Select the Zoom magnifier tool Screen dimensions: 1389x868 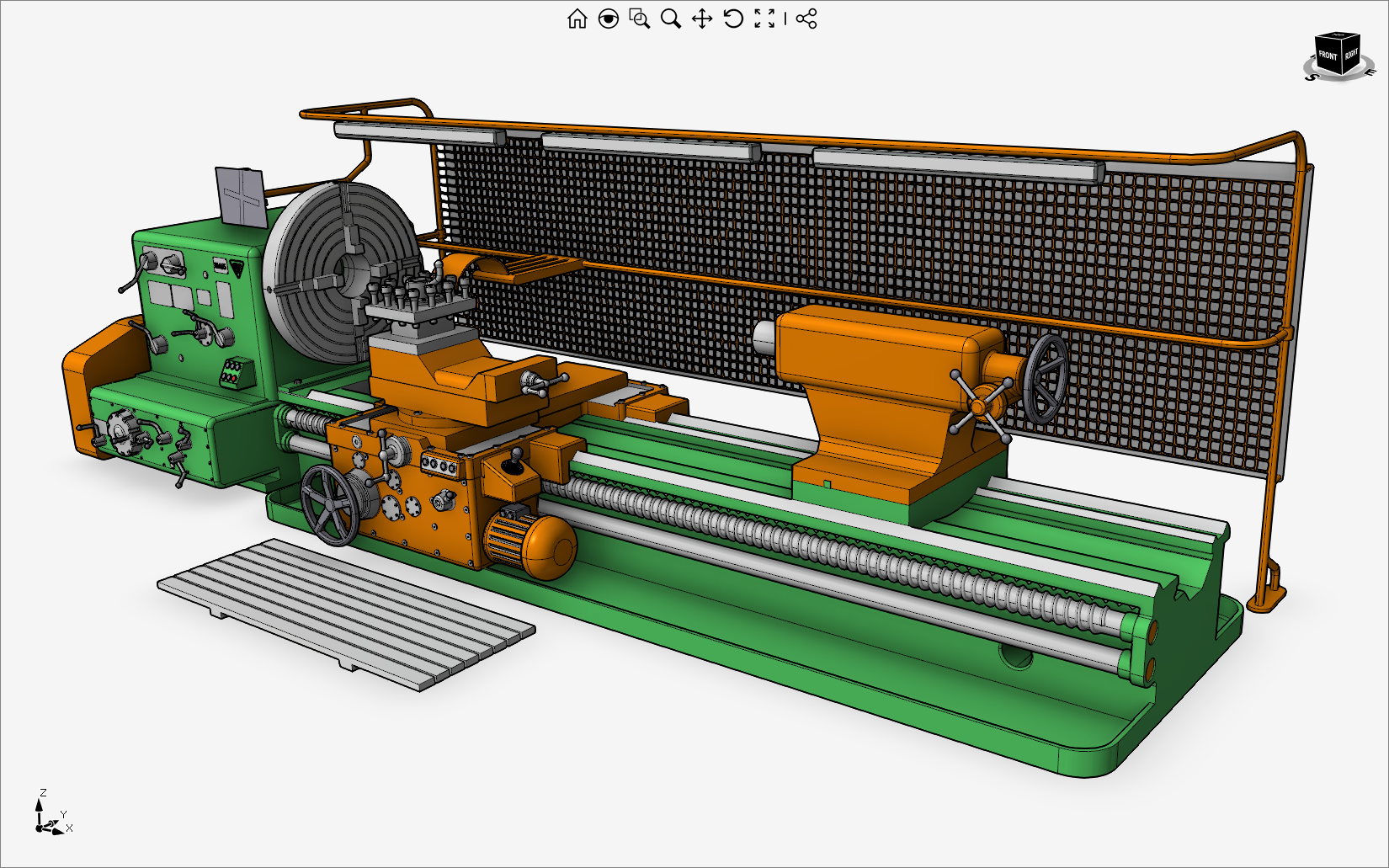click(x=669, y=18)
